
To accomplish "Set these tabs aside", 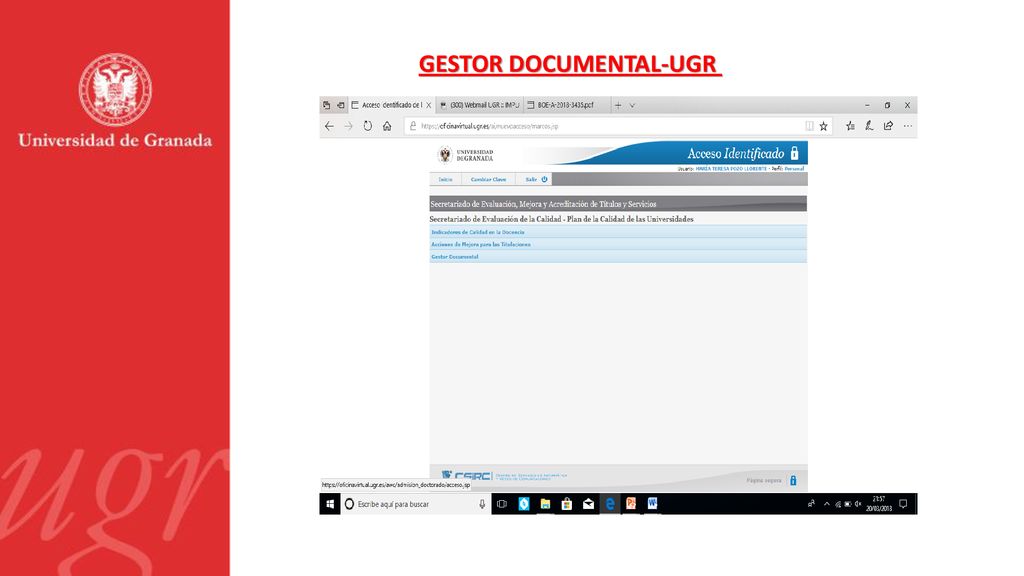I will coord(340,105).
